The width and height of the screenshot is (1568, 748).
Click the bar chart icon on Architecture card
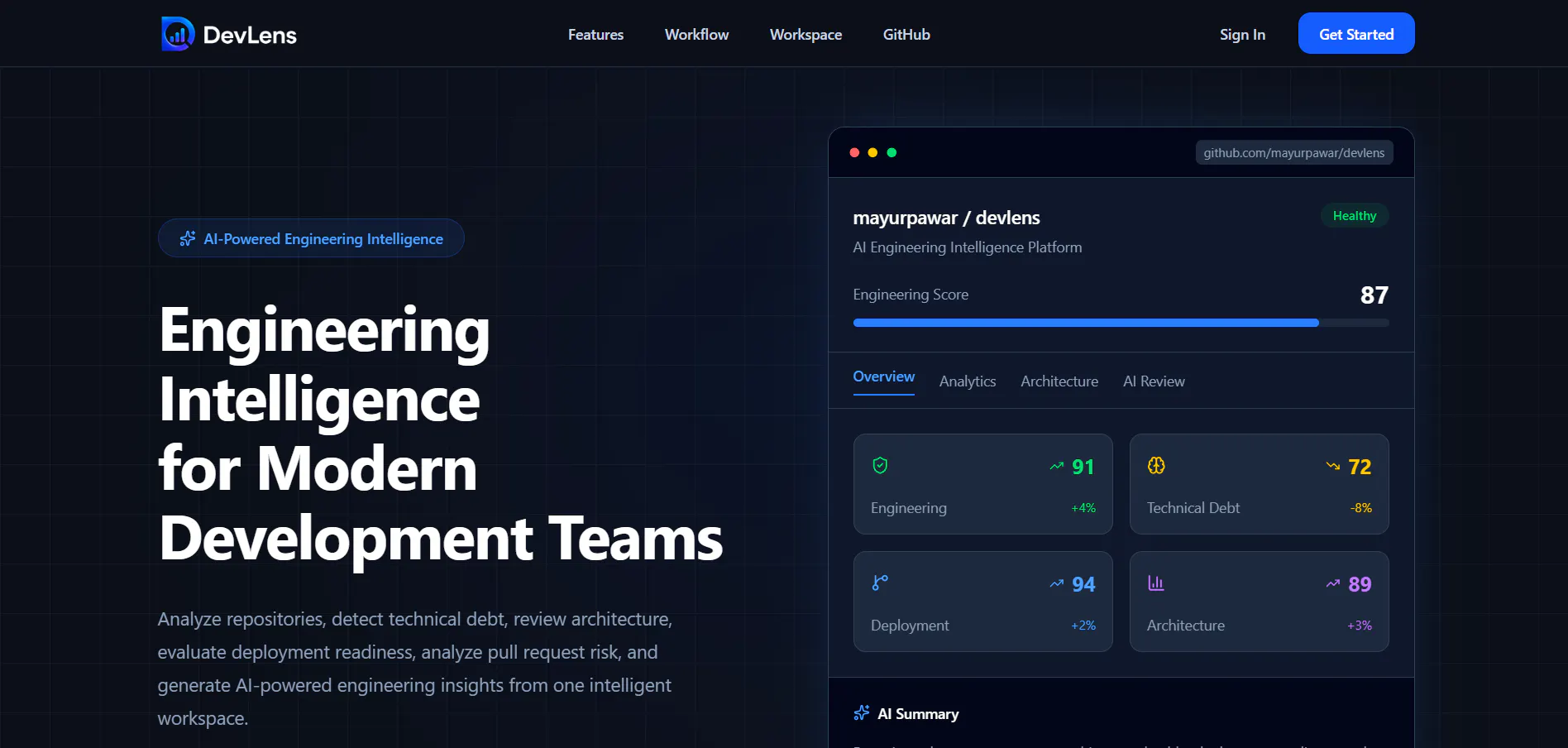1156,583
